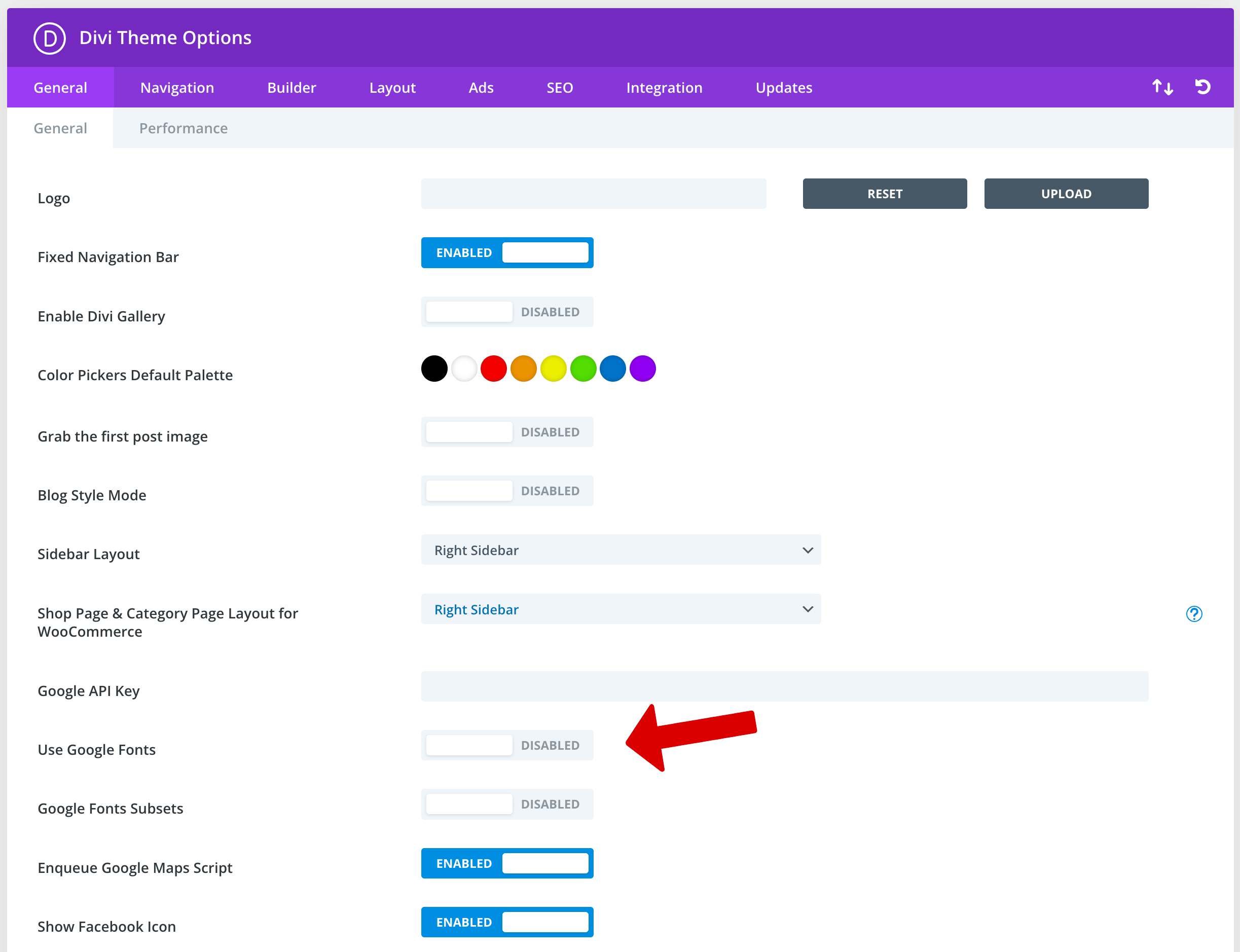Click the help icon next to WooCommerce layout setting
The height and width of the screenshot is (952, 1240).
tap(1194, 614)
